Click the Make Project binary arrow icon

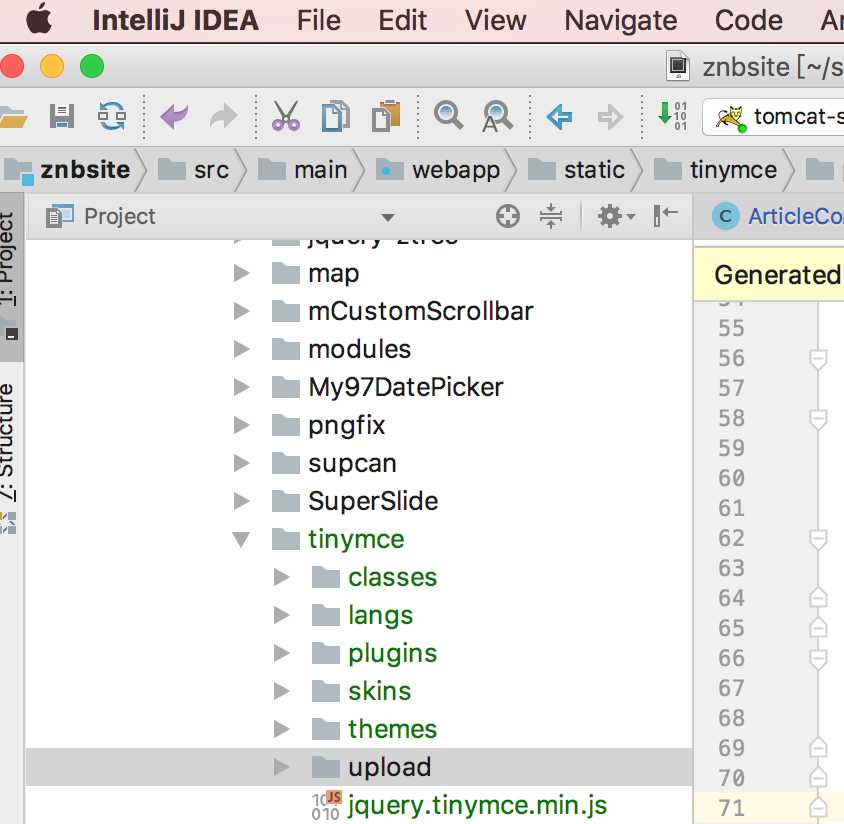pos(672,116)
